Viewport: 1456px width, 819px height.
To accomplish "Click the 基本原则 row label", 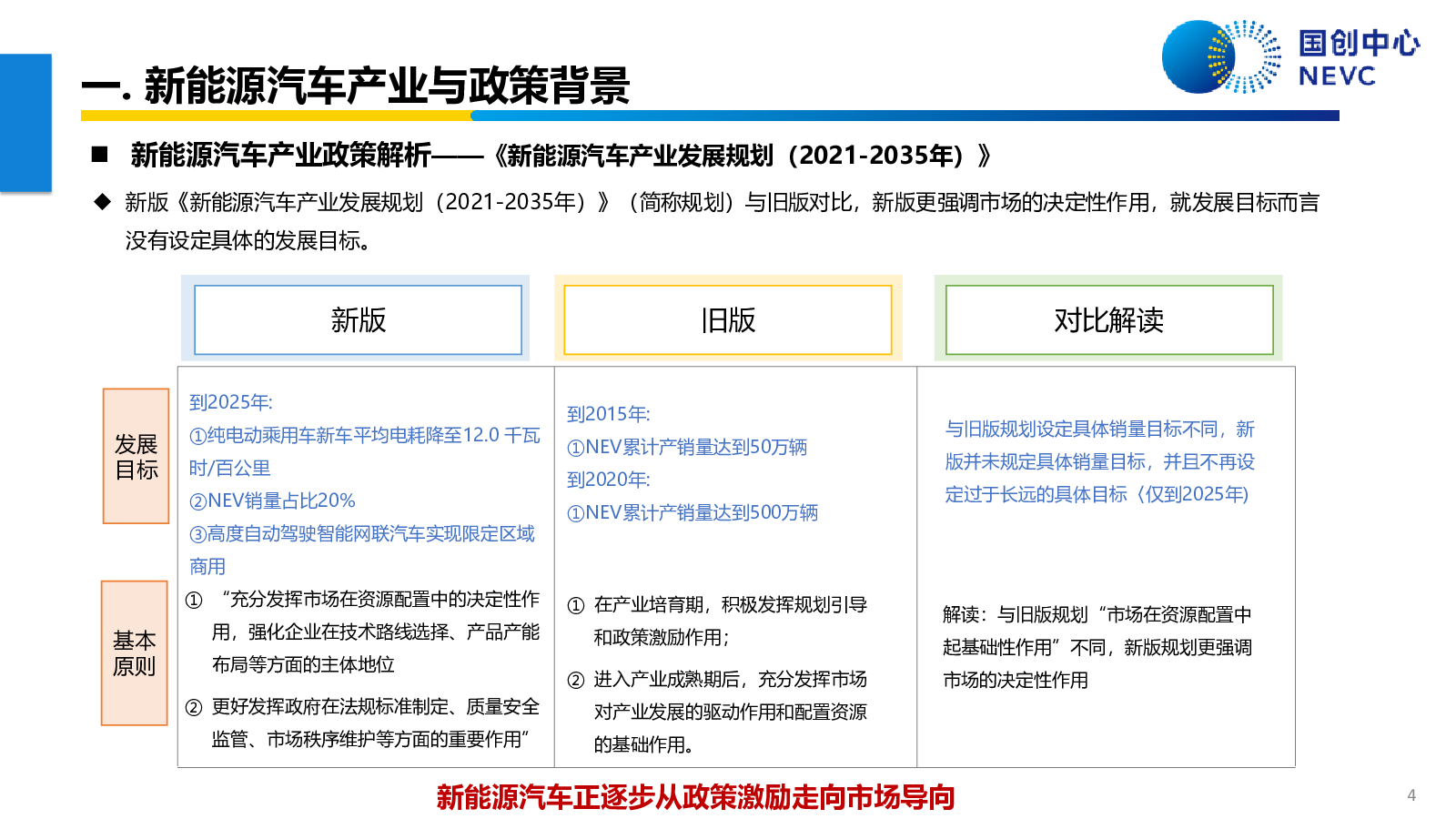I will click(x=135, y=653).
